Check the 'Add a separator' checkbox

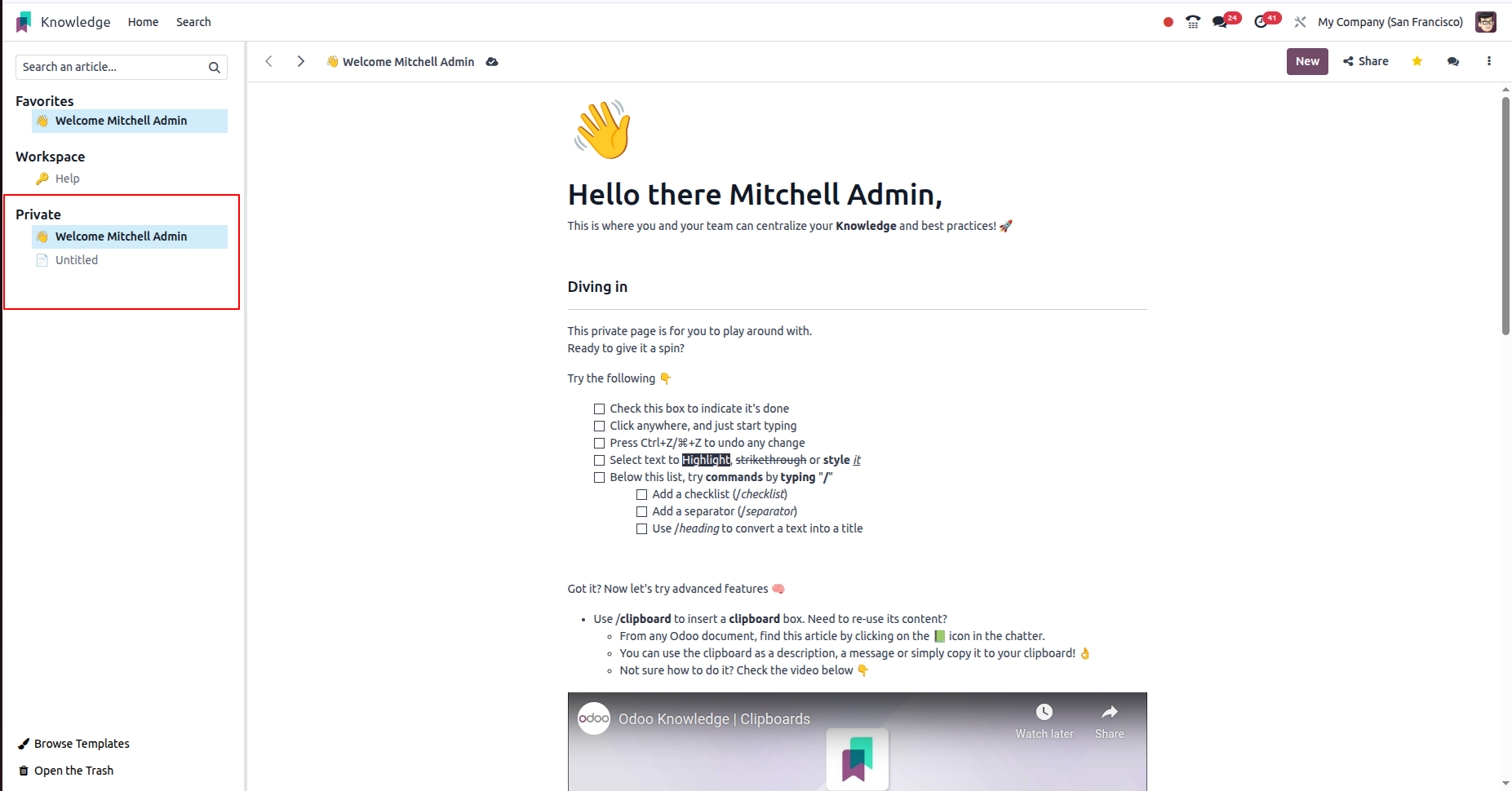(x=641, y=511)
